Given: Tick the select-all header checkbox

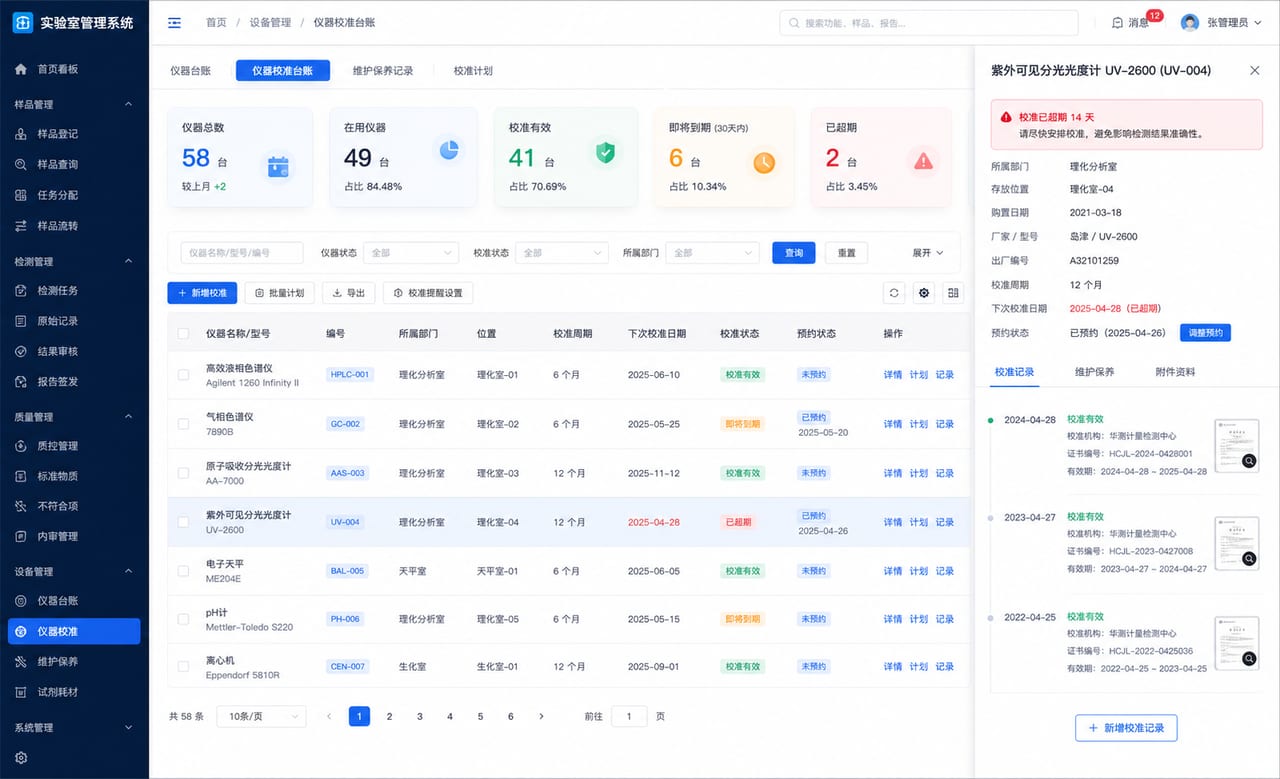Looking at the screenshot, I should (x=183, y=333).
